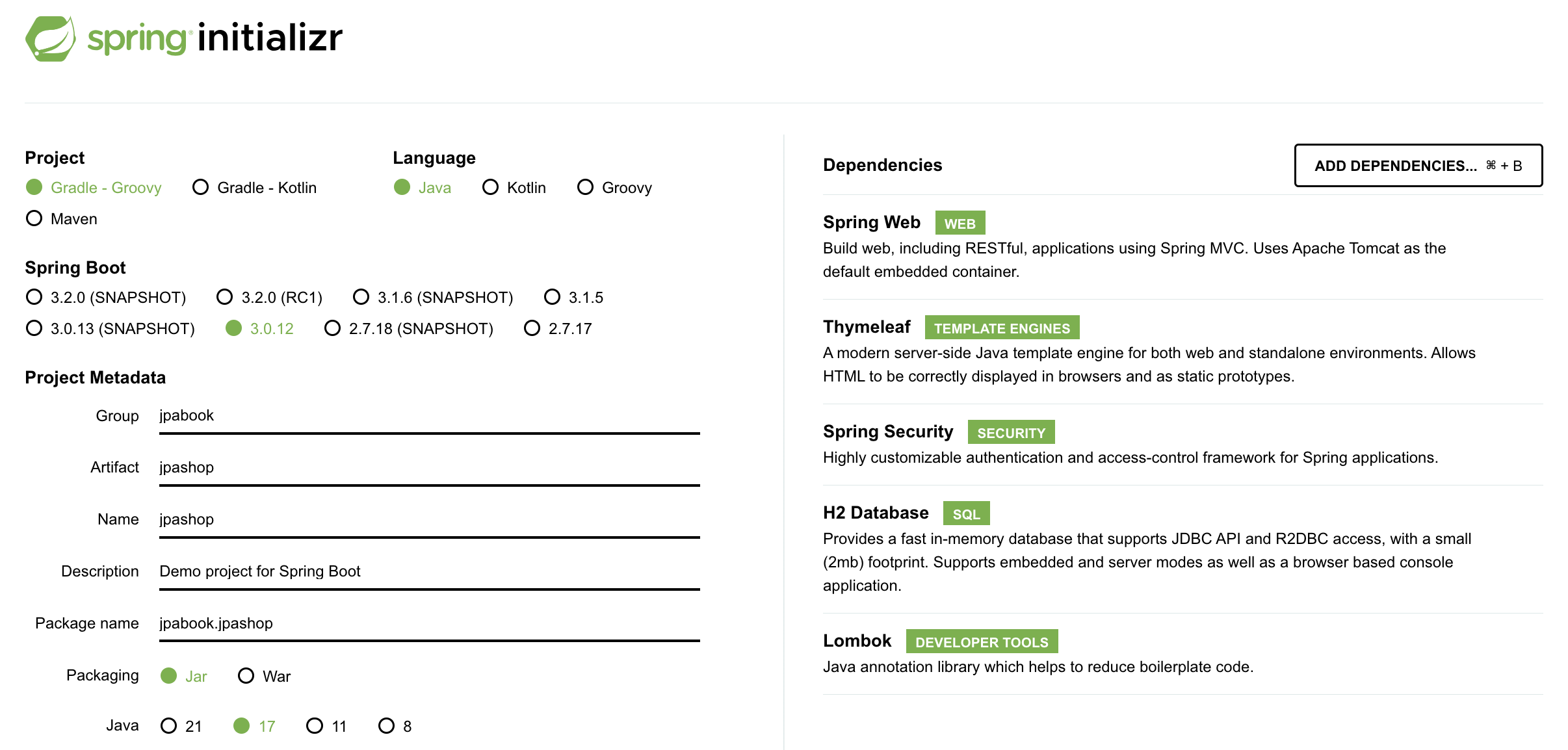The image size is (1568, 750).
Task: Select the Maven project option
Action: click(34, 218)
